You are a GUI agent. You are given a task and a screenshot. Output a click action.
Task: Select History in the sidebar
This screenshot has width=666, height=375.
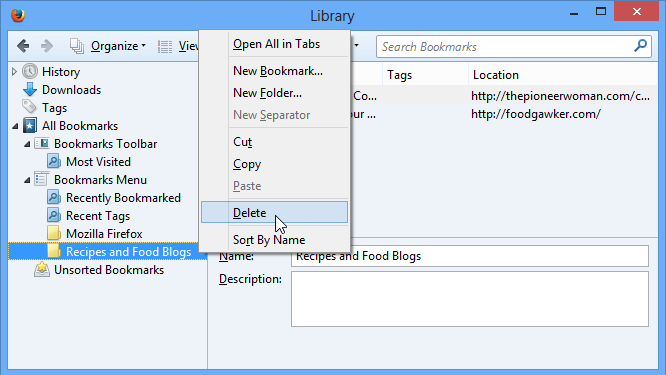coord(61,72)
